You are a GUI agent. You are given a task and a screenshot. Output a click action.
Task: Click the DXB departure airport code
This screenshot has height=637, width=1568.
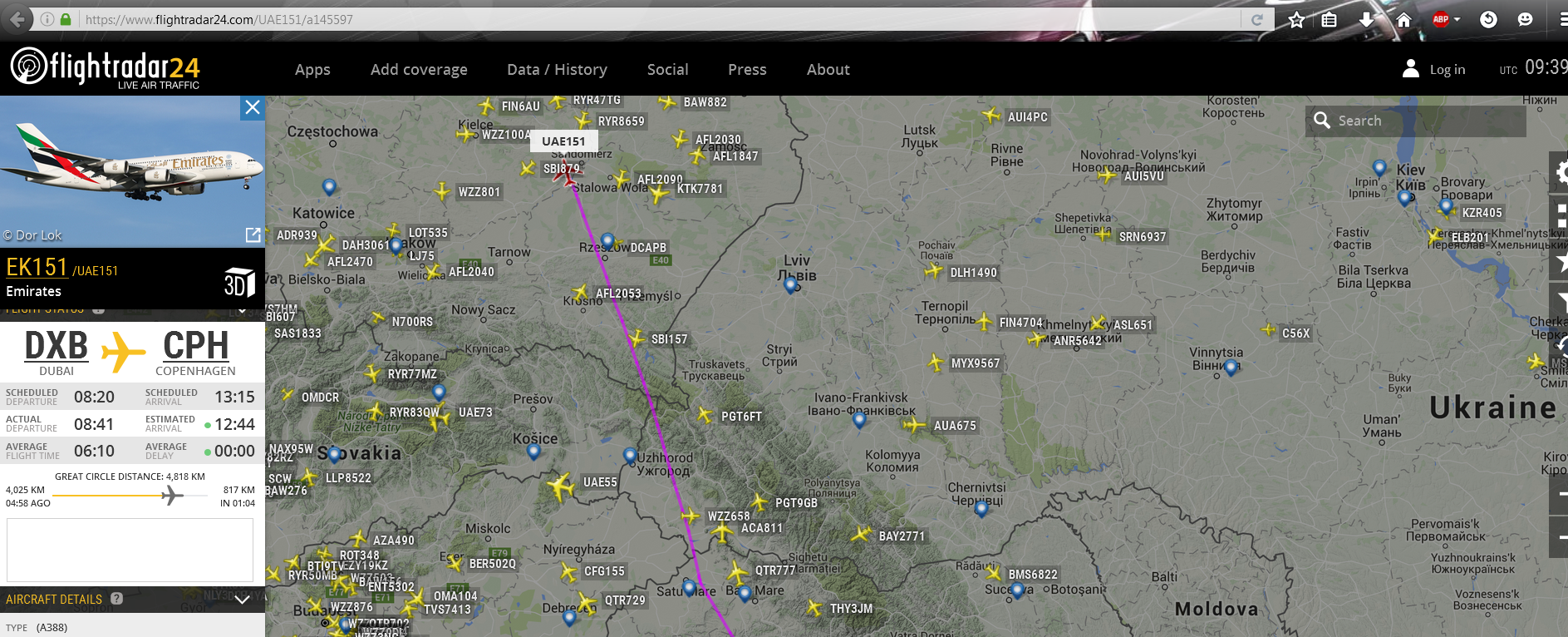tap(57, 346)
